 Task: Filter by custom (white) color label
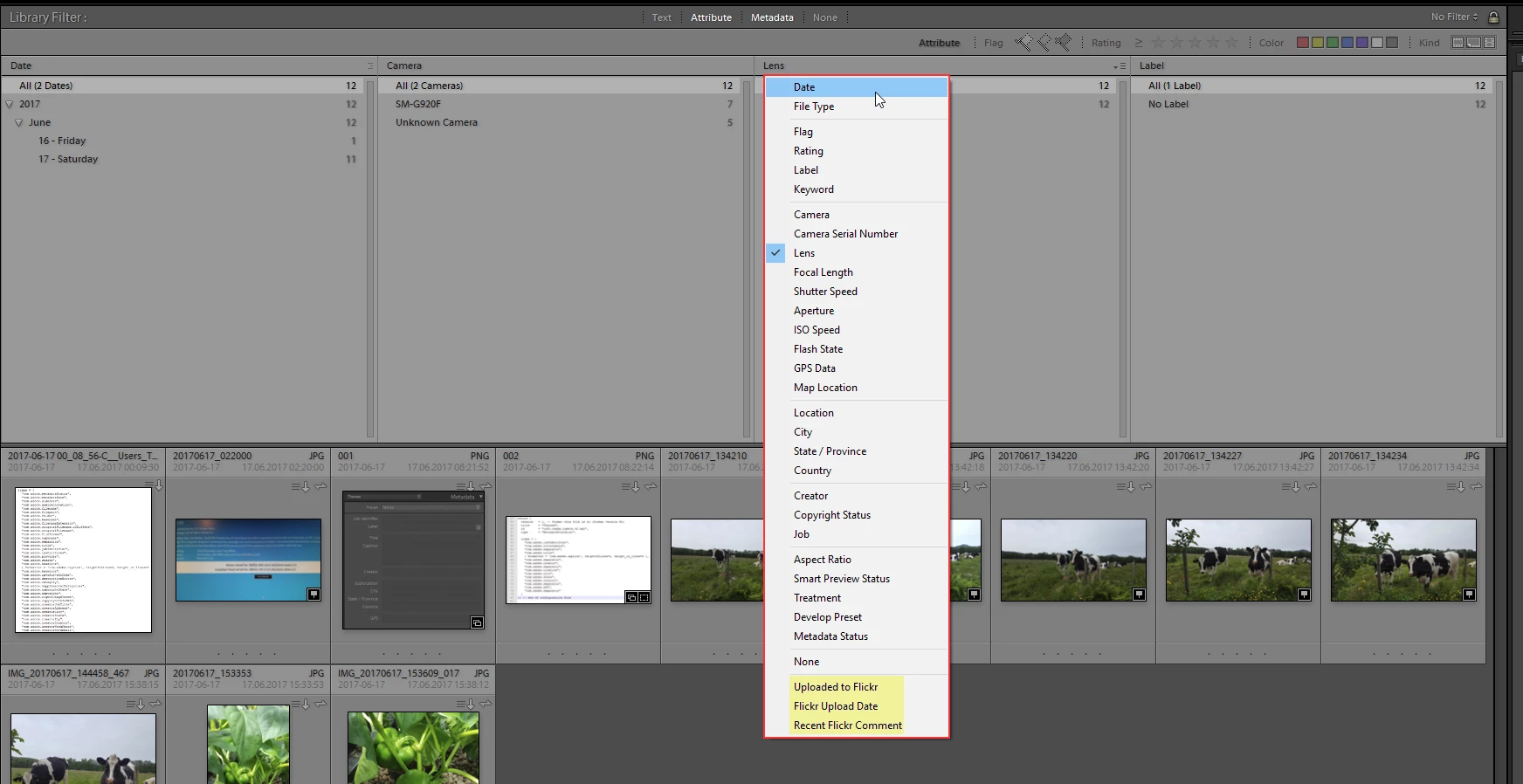pos(1377,43)
